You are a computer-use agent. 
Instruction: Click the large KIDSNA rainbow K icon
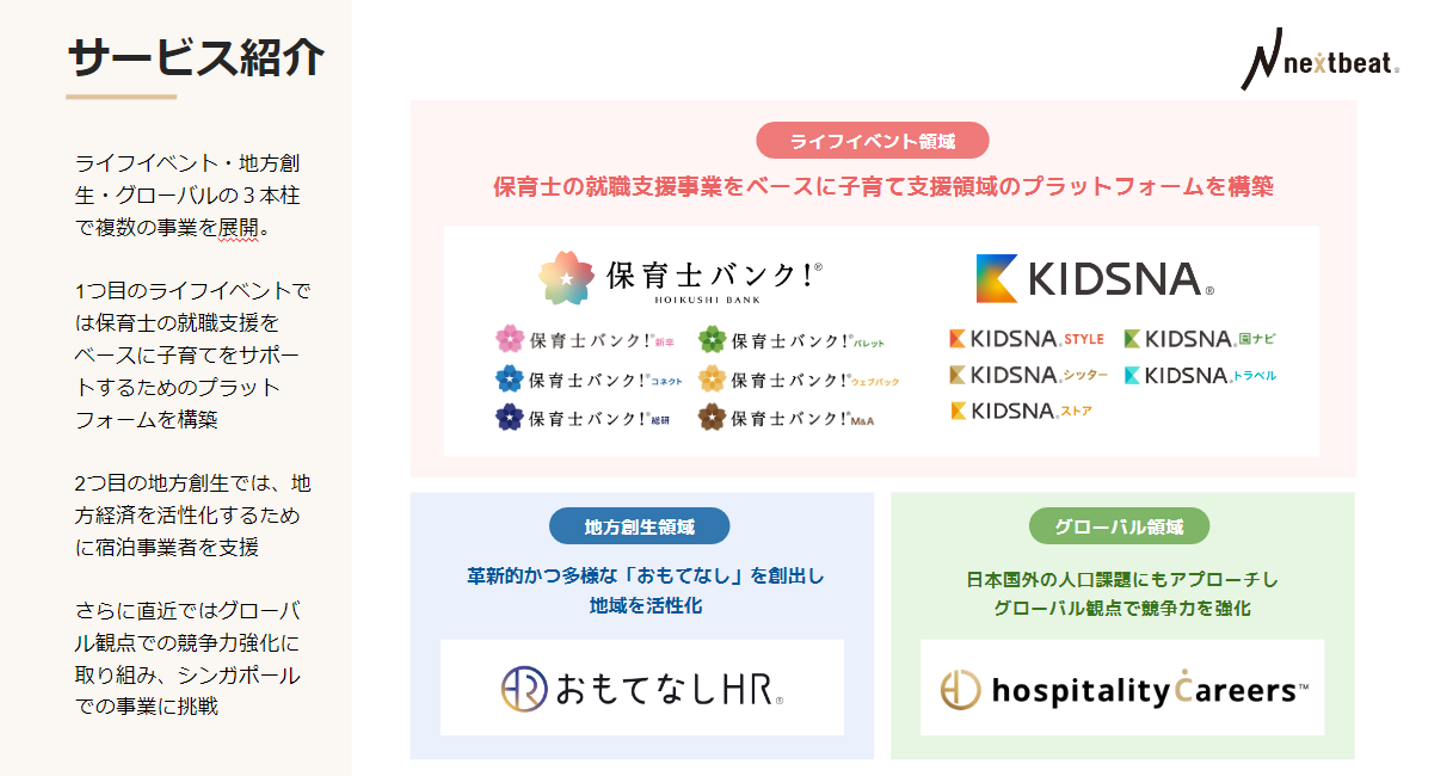(997, 278)
